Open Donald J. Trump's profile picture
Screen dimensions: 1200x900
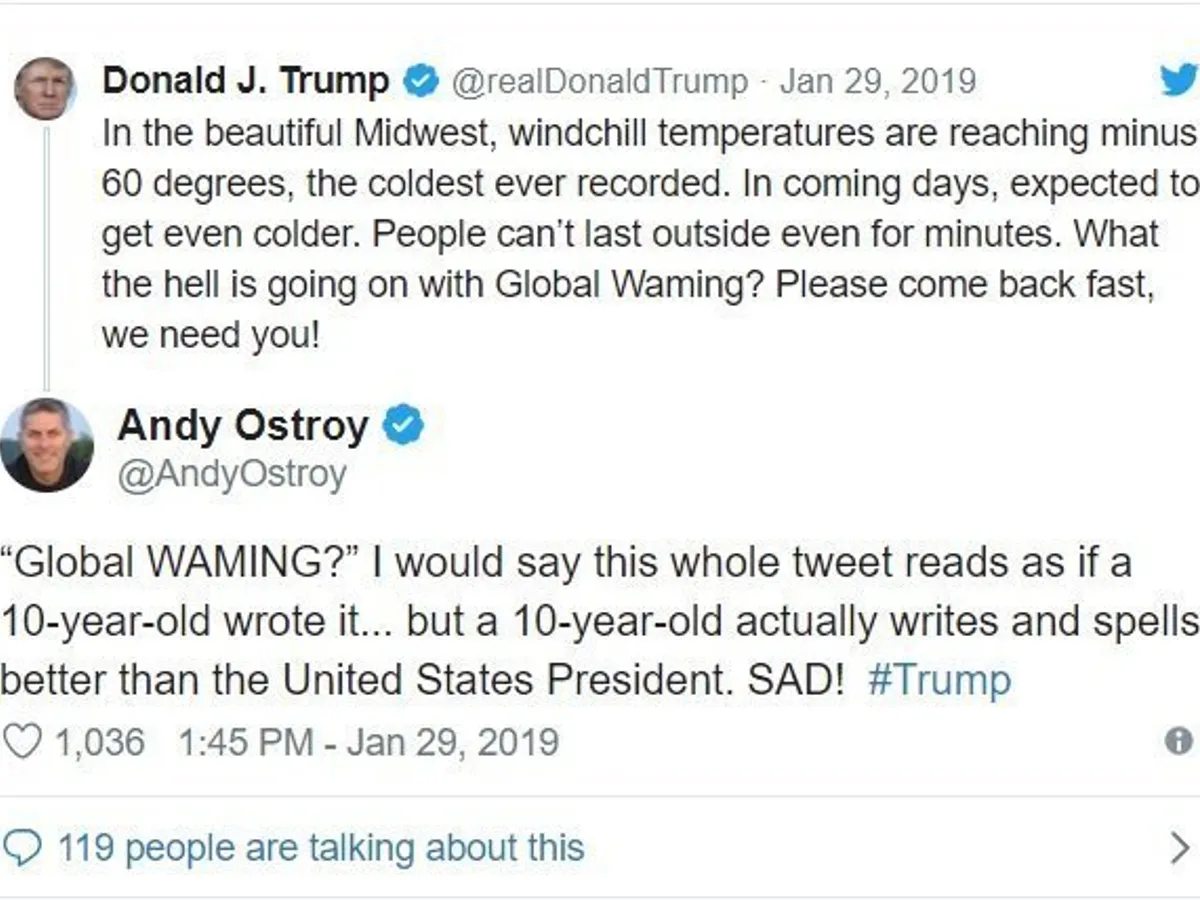tap(44, 88)
